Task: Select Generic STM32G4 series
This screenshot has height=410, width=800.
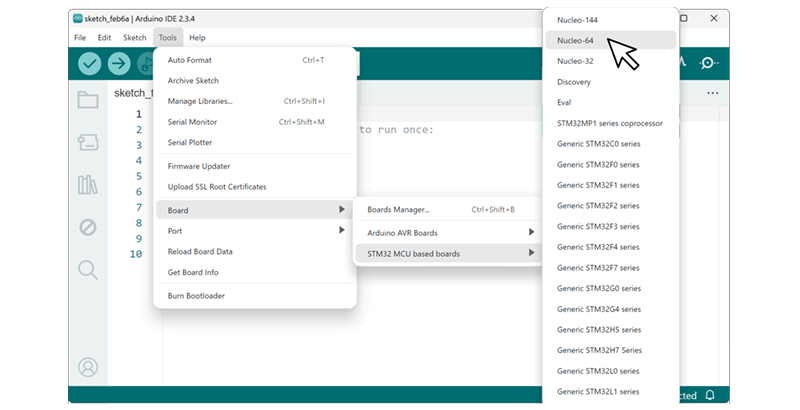Action: pos(611,309)
